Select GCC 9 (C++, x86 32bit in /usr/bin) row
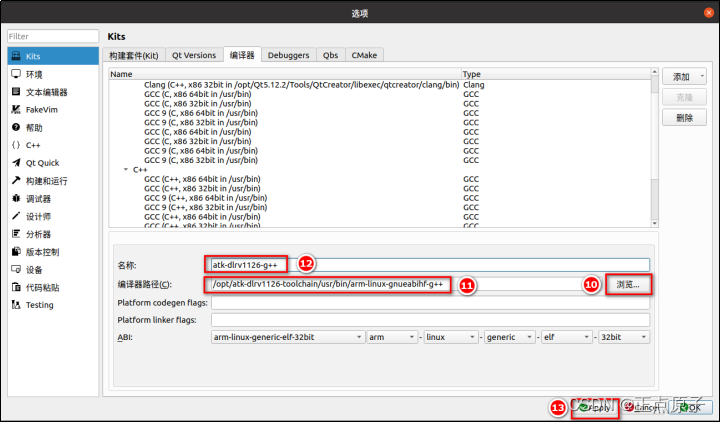The height and width of the screenshot is (423, 721). (380, 207)
